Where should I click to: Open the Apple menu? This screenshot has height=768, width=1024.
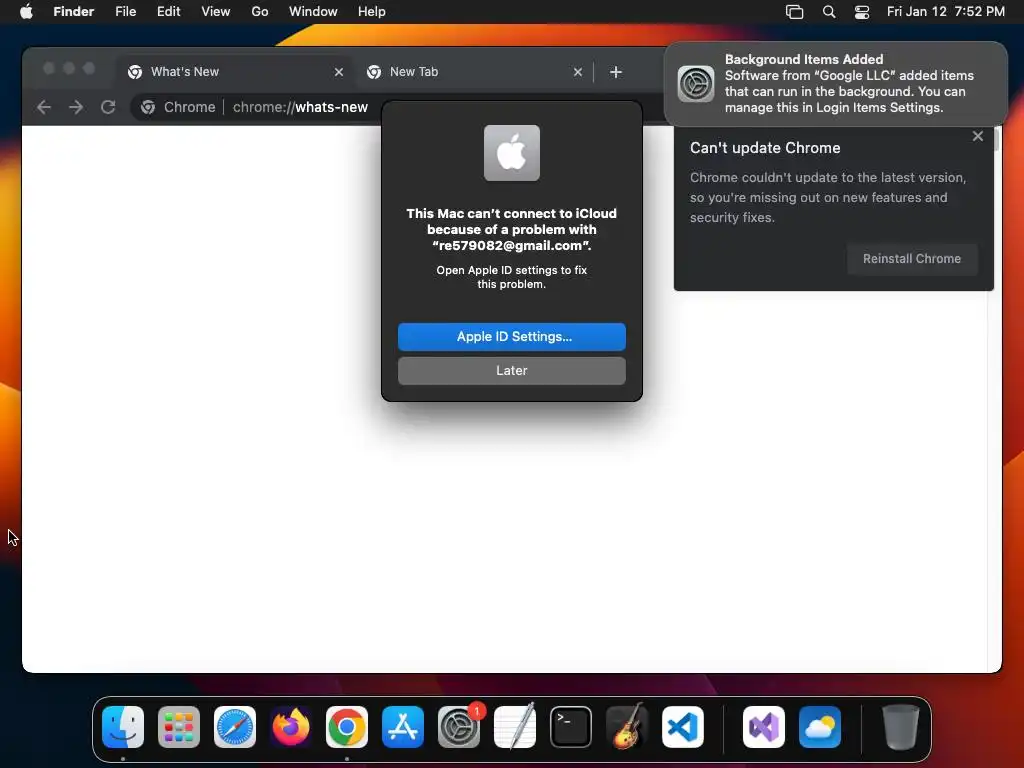coord(26,11)
